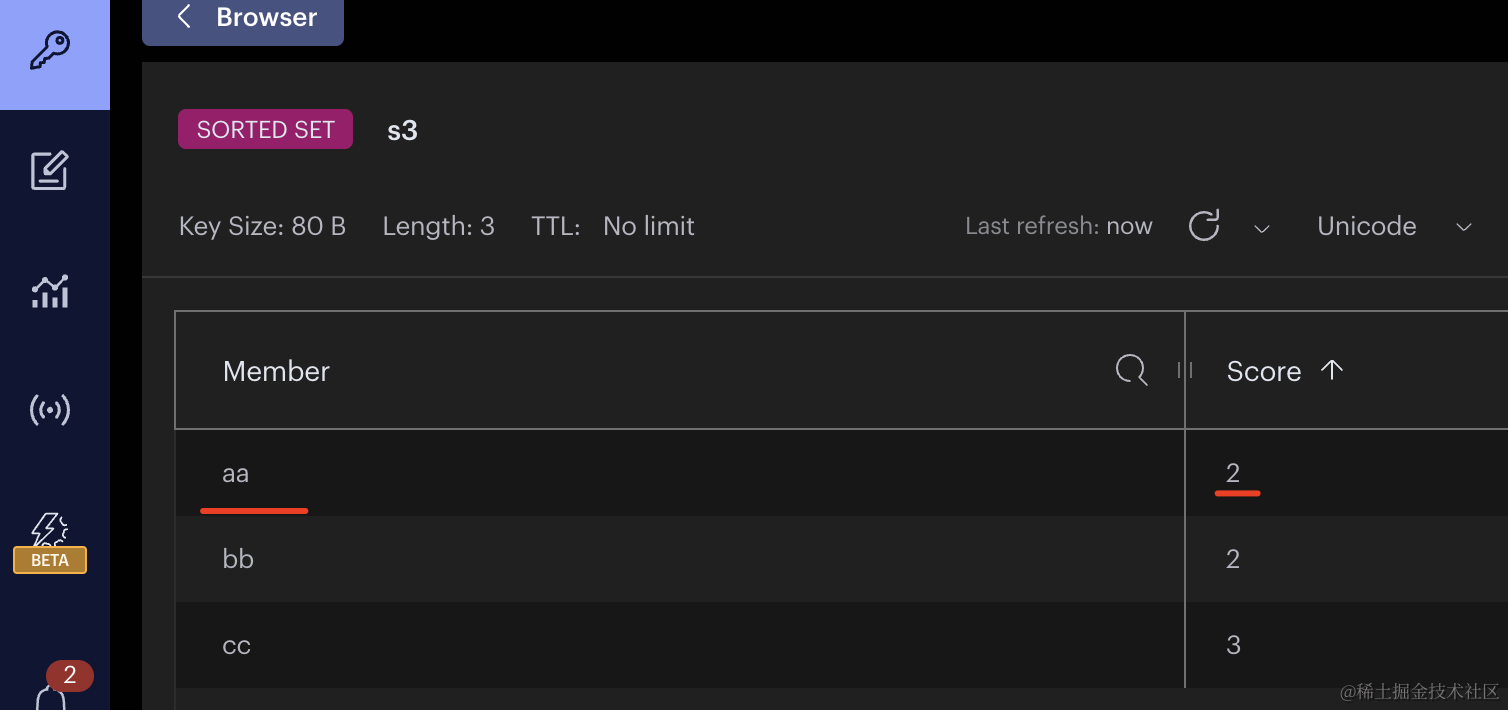Click the s3 key name
Viewport: 1508px width, 710px height.
403,131
